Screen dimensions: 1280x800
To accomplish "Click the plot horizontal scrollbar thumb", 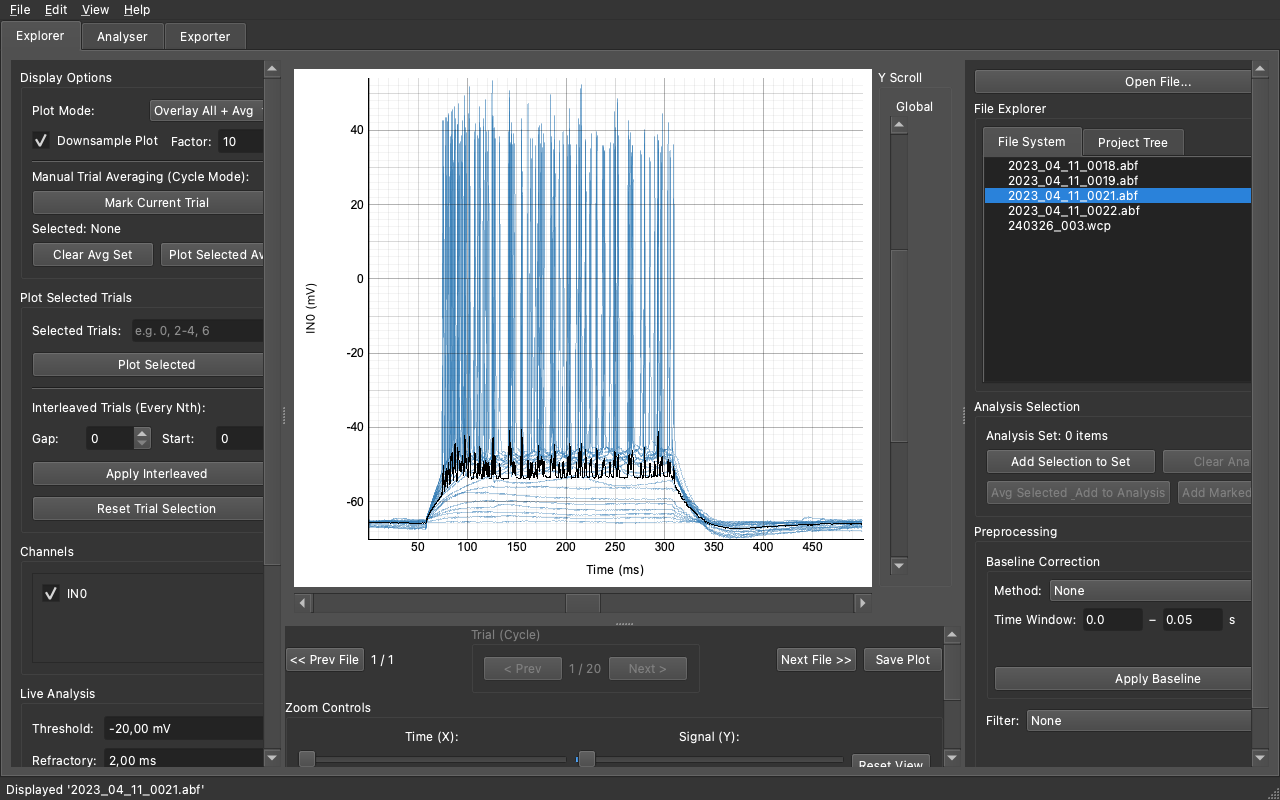I will [x=583, y=603].
